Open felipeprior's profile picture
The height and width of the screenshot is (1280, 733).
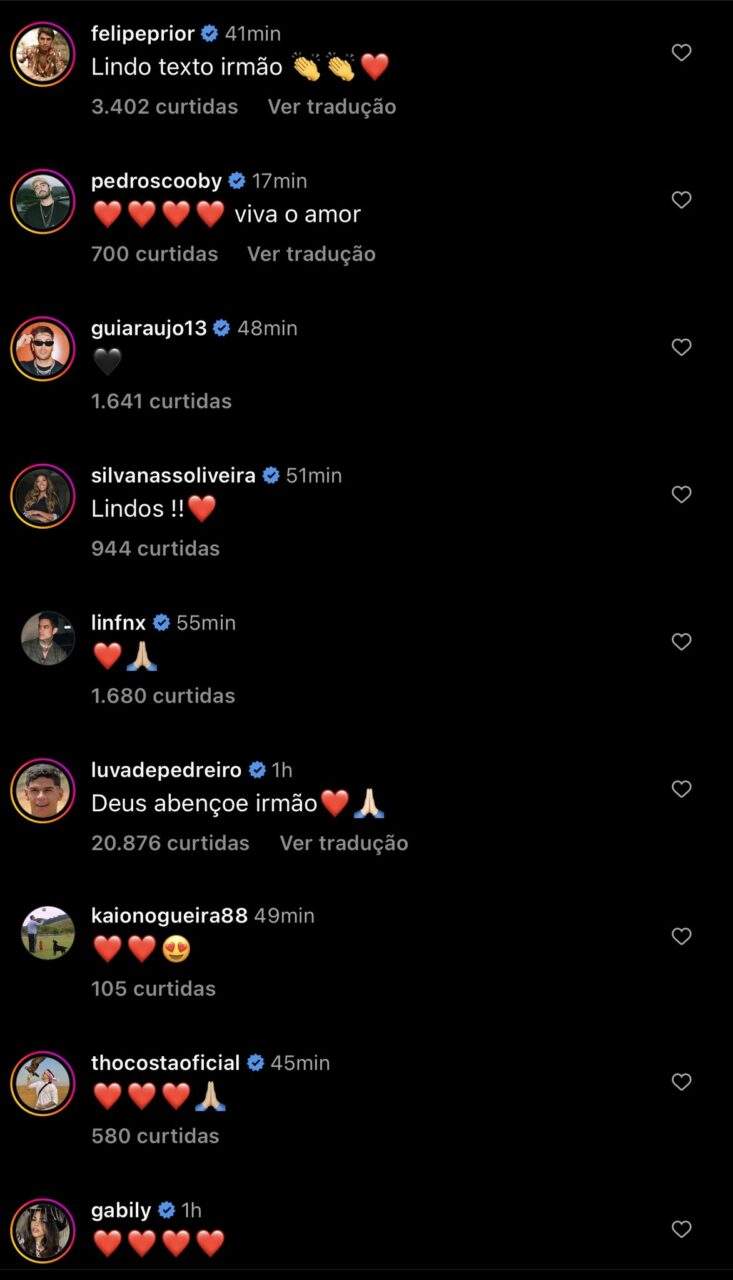43,53
